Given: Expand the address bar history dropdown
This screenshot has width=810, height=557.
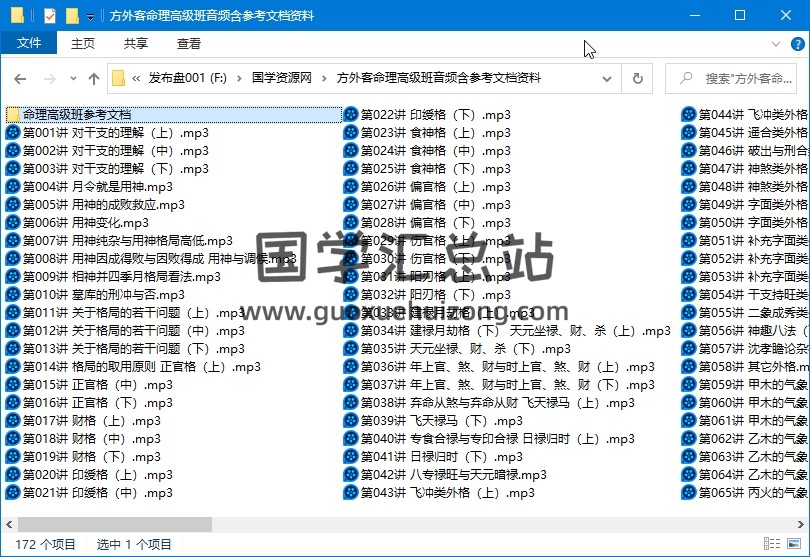Looking at the screenshot, I should click(607, 79).
